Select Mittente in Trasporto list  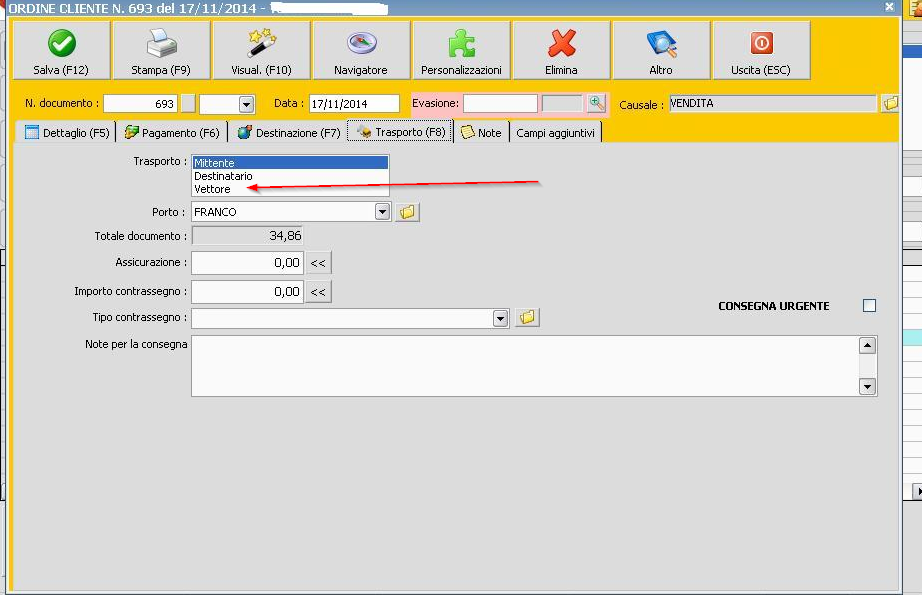[x=290, y=163]
